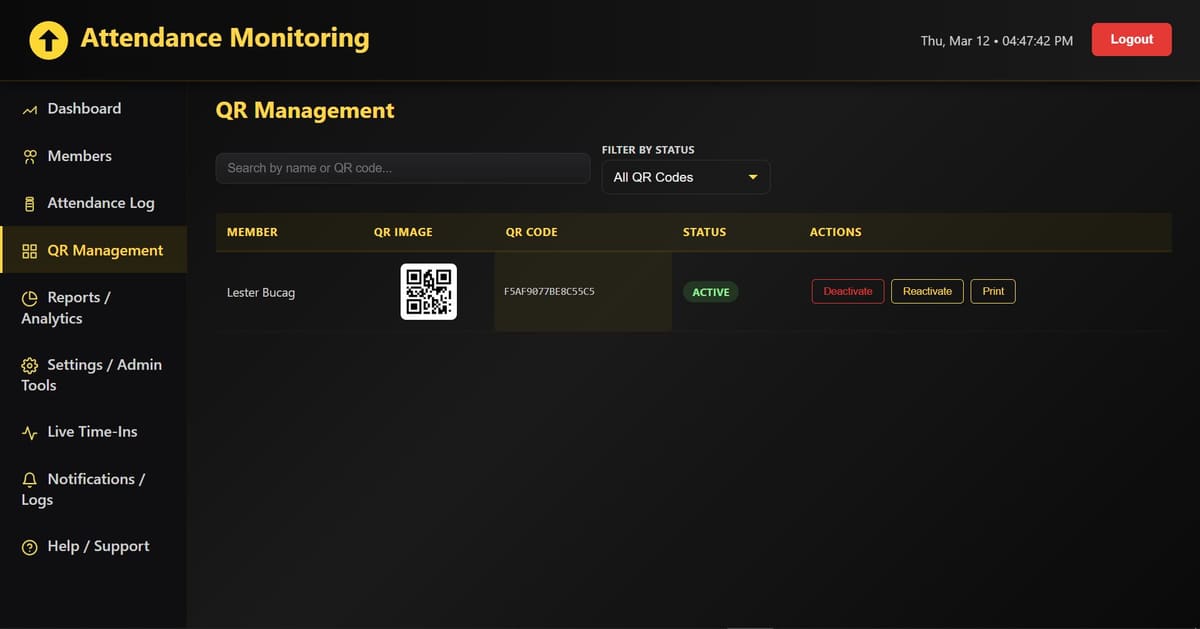Open the All QR Codes status filter
The width and height of the screenshot is (1200, 629).
[x=685, y=177]
